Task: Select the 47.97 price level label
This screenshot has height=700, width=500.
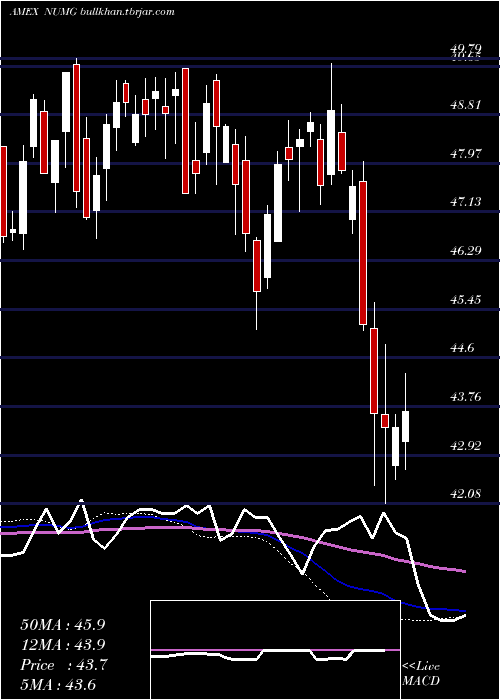Action: click(x=466, y=154)
